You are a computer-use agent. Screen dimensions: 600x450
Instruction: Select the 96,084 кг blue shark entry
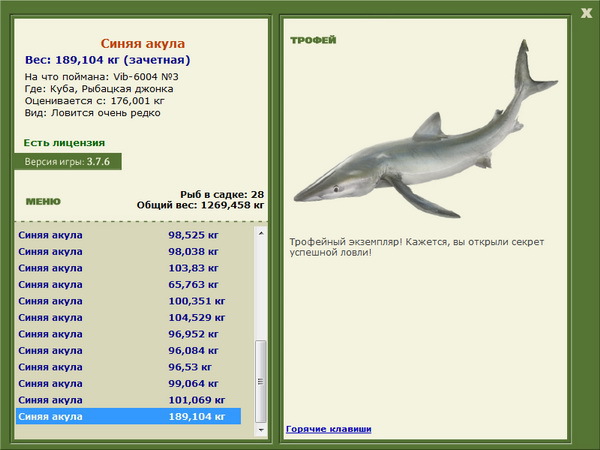(129, 350)
